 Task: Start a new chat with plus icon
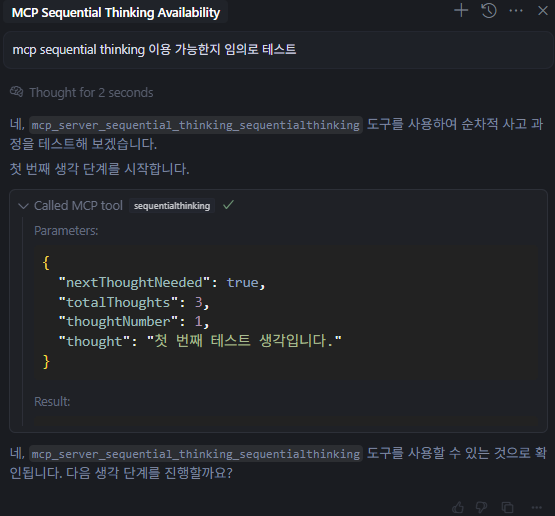click(x=461, y=11)
